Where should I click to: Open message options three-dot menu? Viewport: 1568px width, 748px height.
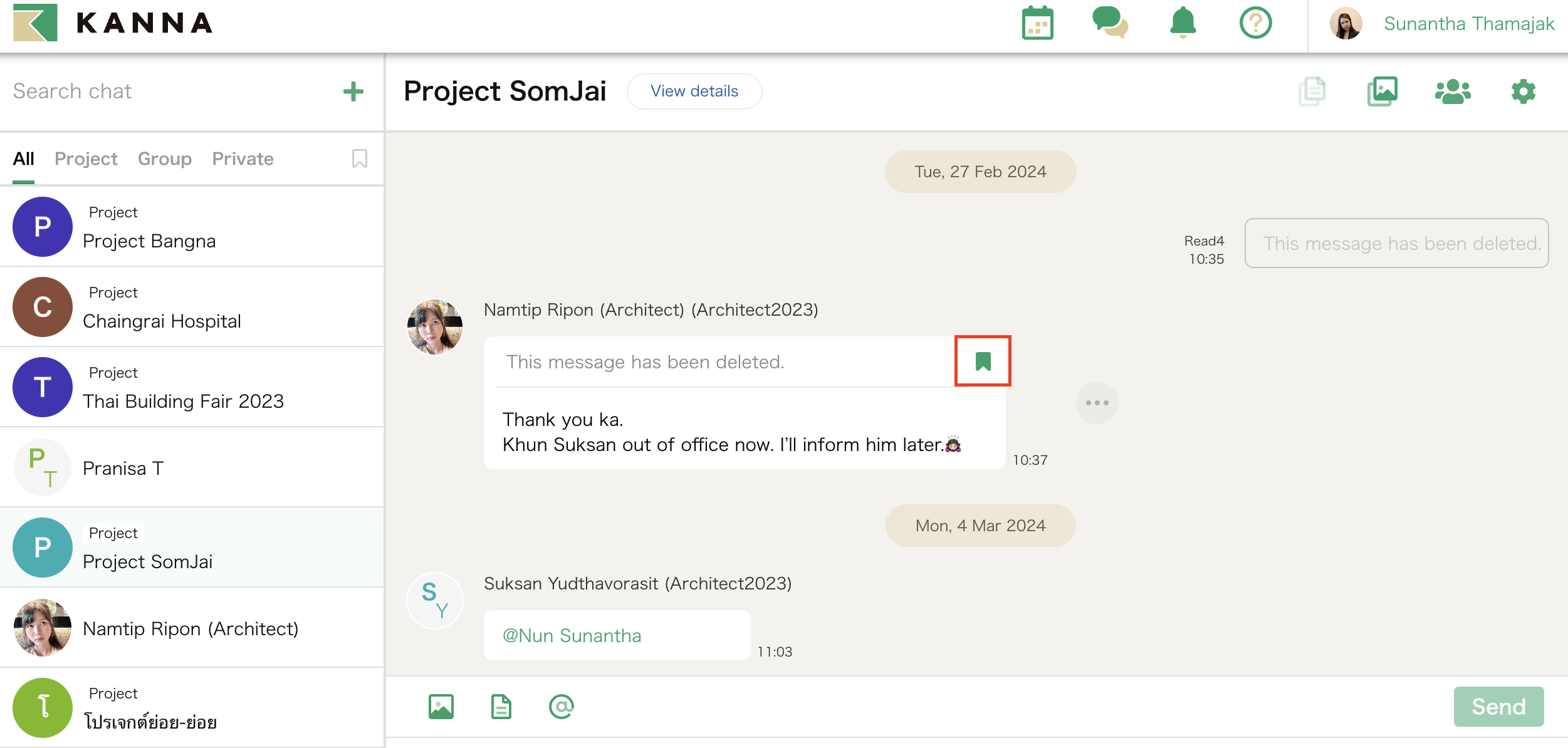click(1097, 403)
